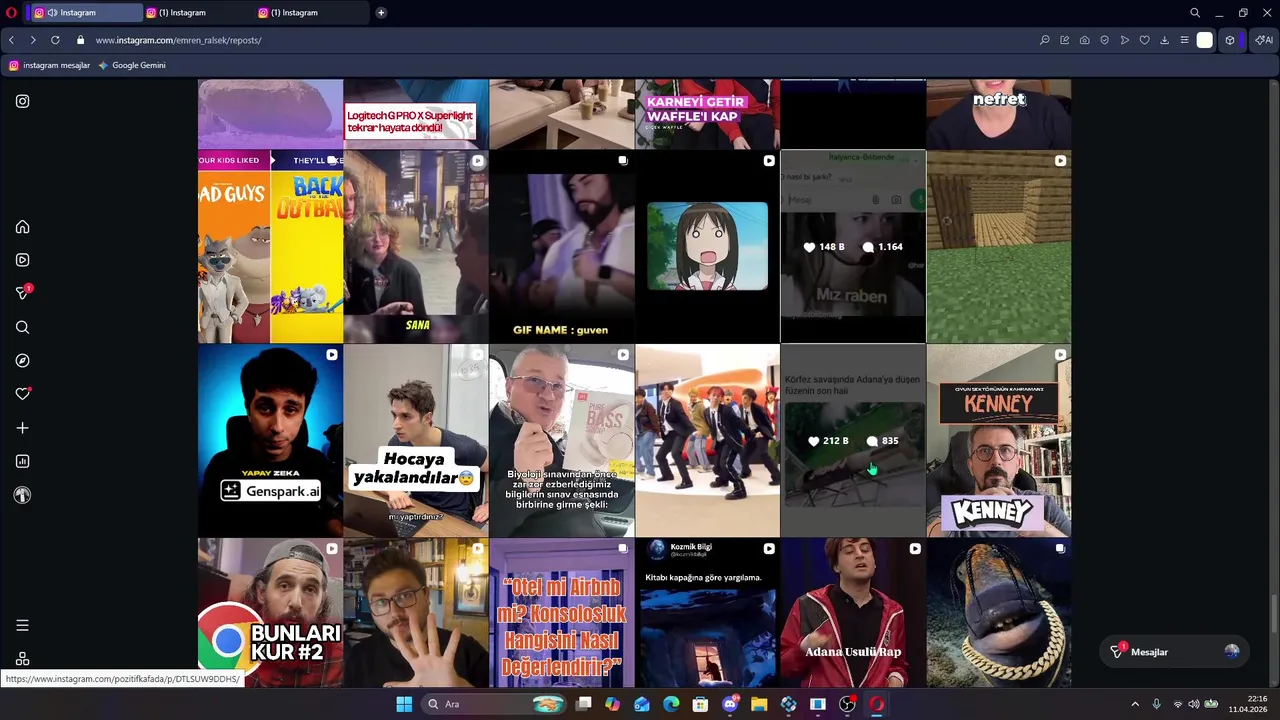Create a new post with the plus icon
This screenshot has width=1280, height=720.
point(22,428)
